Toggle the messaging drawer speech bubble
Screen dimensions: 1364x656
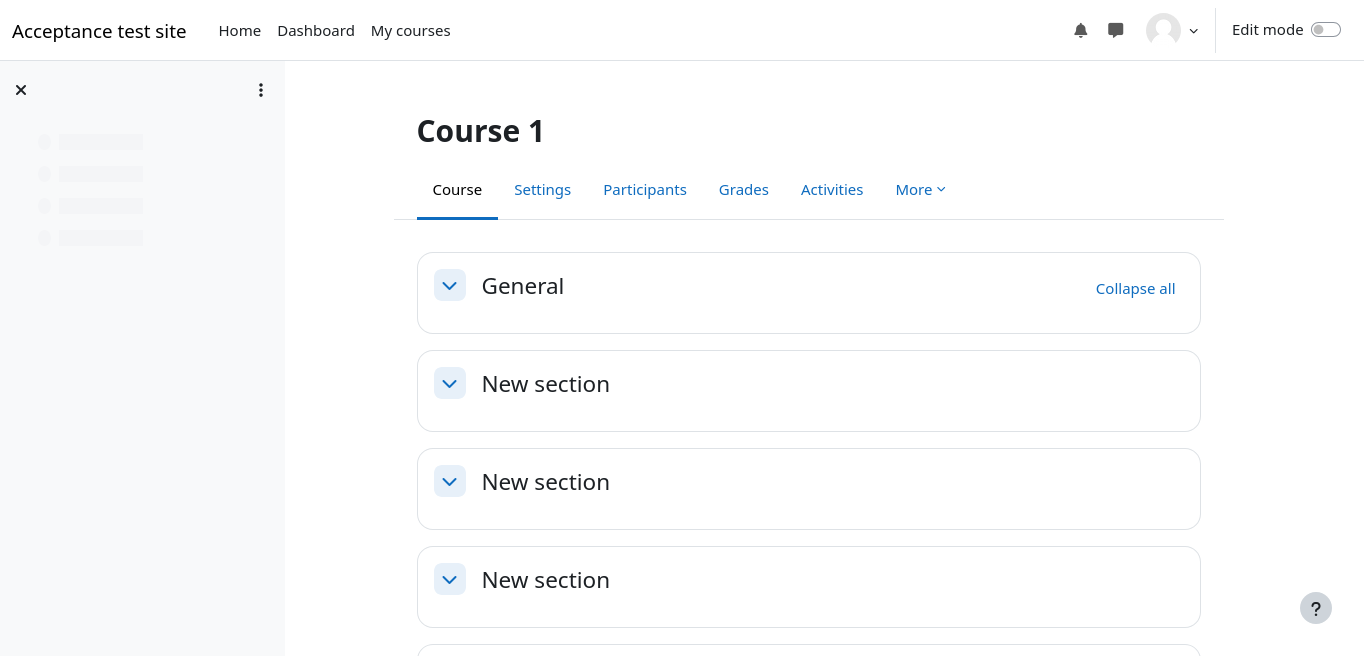pos(1116,30)
